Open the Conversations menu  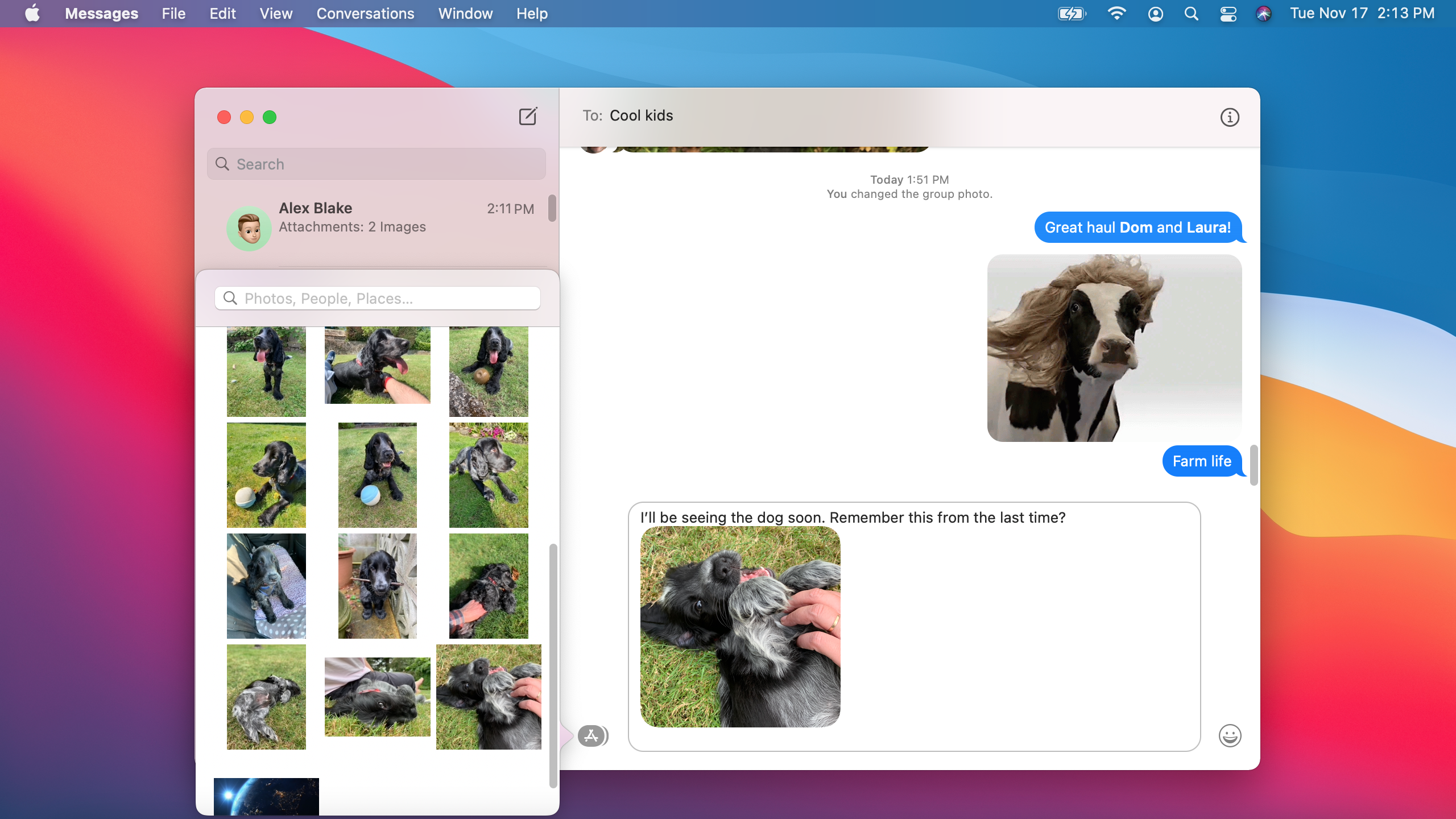pos(365,13)
